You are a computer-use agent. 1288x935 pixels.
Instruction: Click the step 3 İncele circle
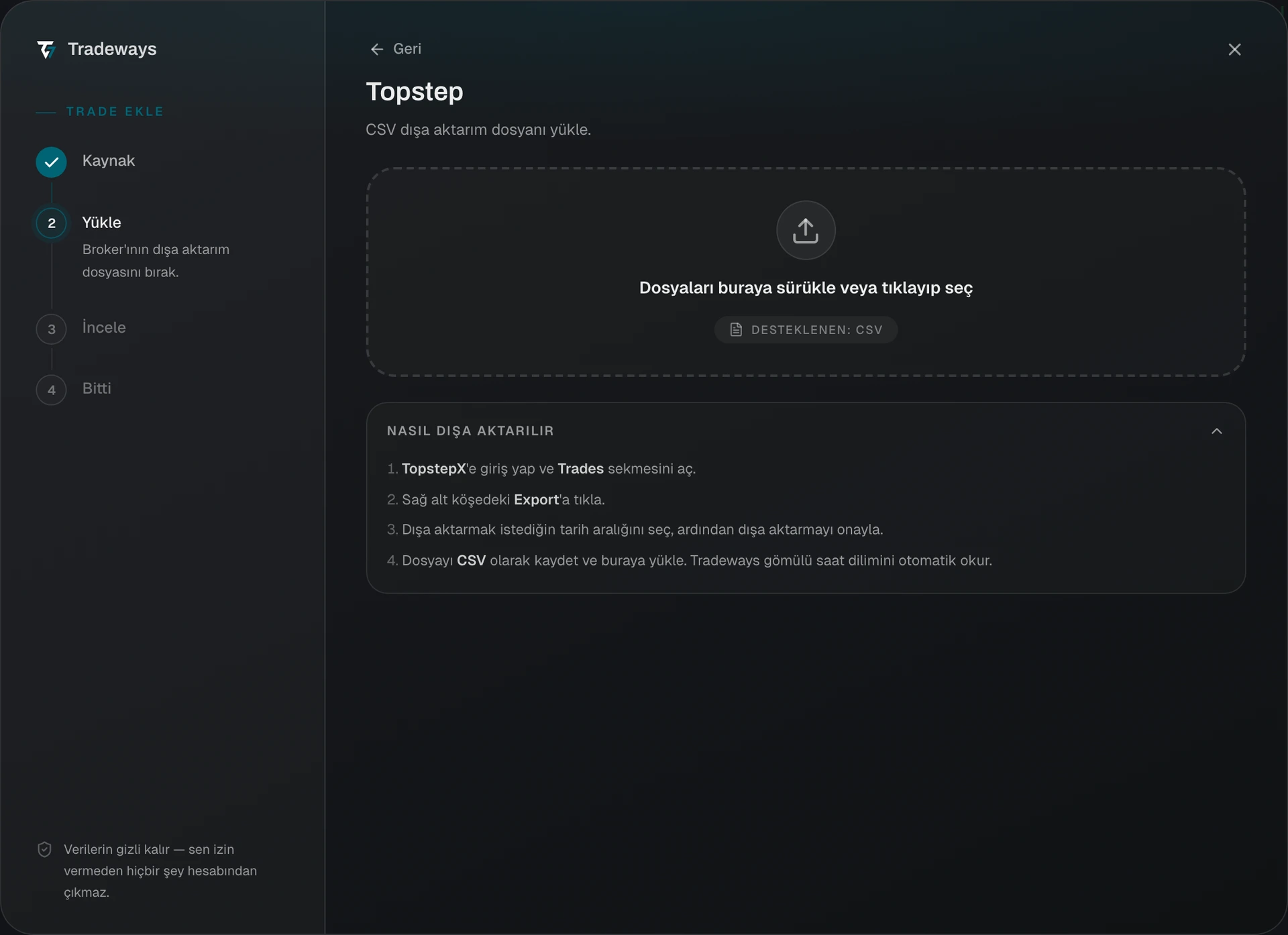pos(51,329)
